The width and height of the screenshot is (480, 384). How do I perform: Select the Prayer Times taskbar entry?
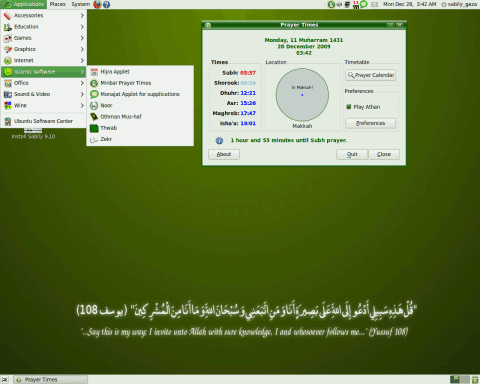click(51, 380)
